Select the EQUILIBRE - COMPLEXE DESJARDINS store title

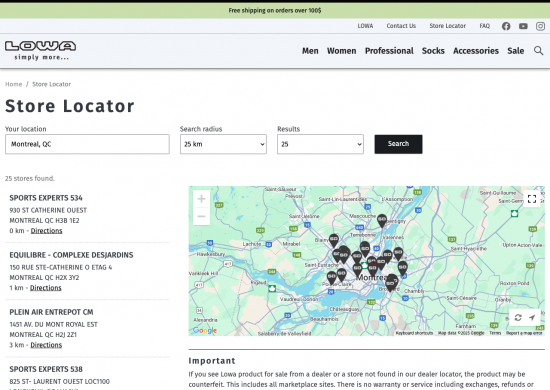click(71, 255)
